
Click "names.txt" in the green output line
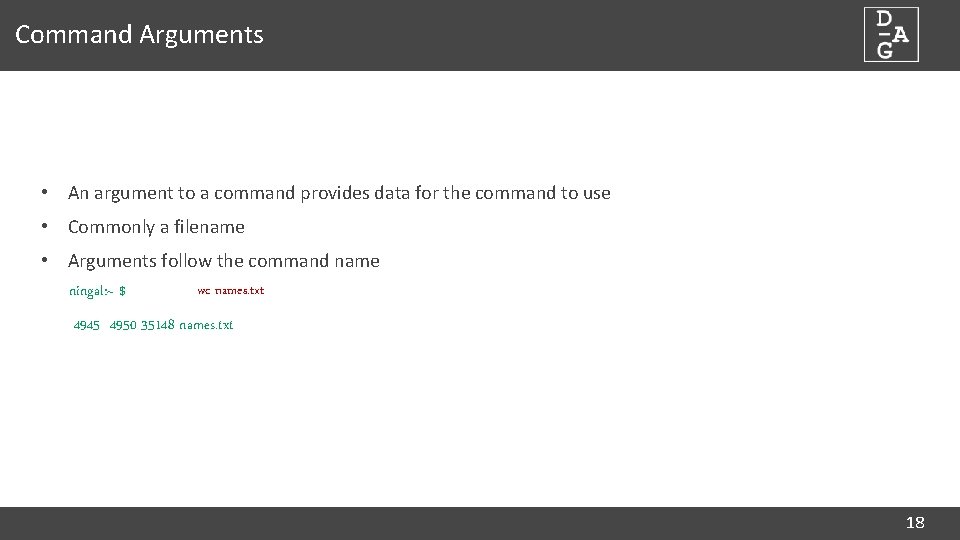206,325
